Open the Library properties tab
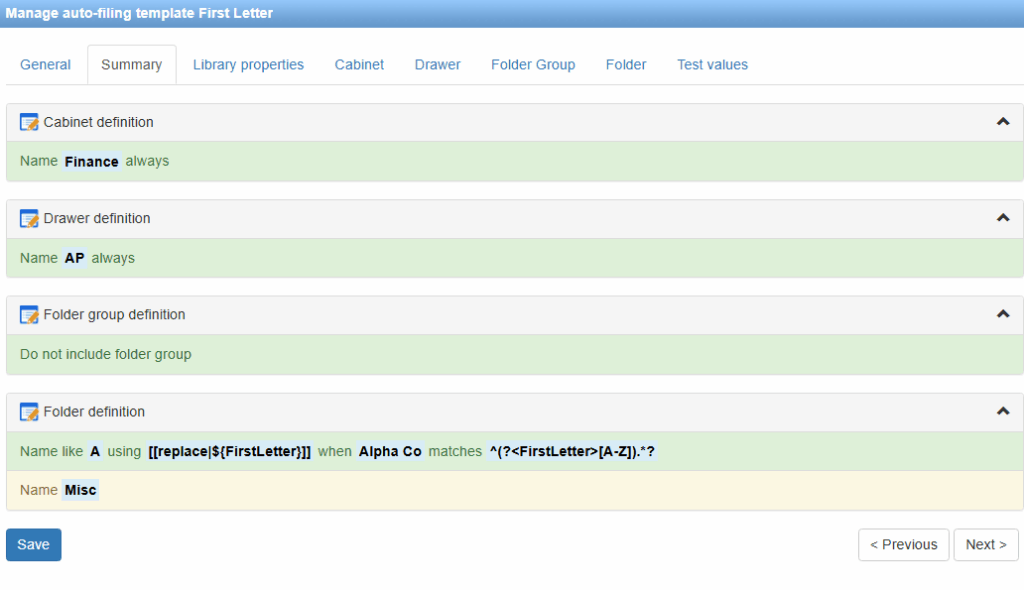The height and width of the screenshot is (590, 1024). coord(248,65)
